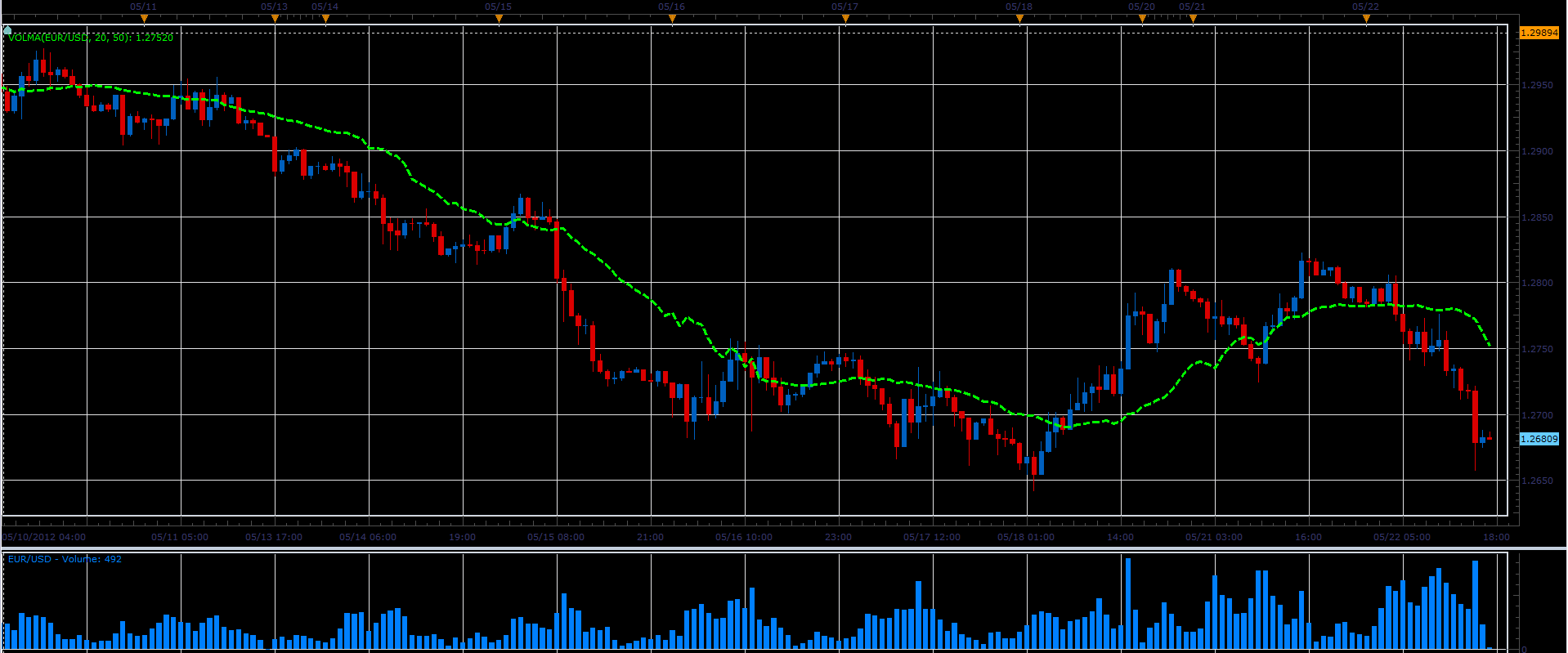Click the 05/15 08:00 time axis label
The width and height of the screenshot is (1568, 653).
tap(556, 537)
